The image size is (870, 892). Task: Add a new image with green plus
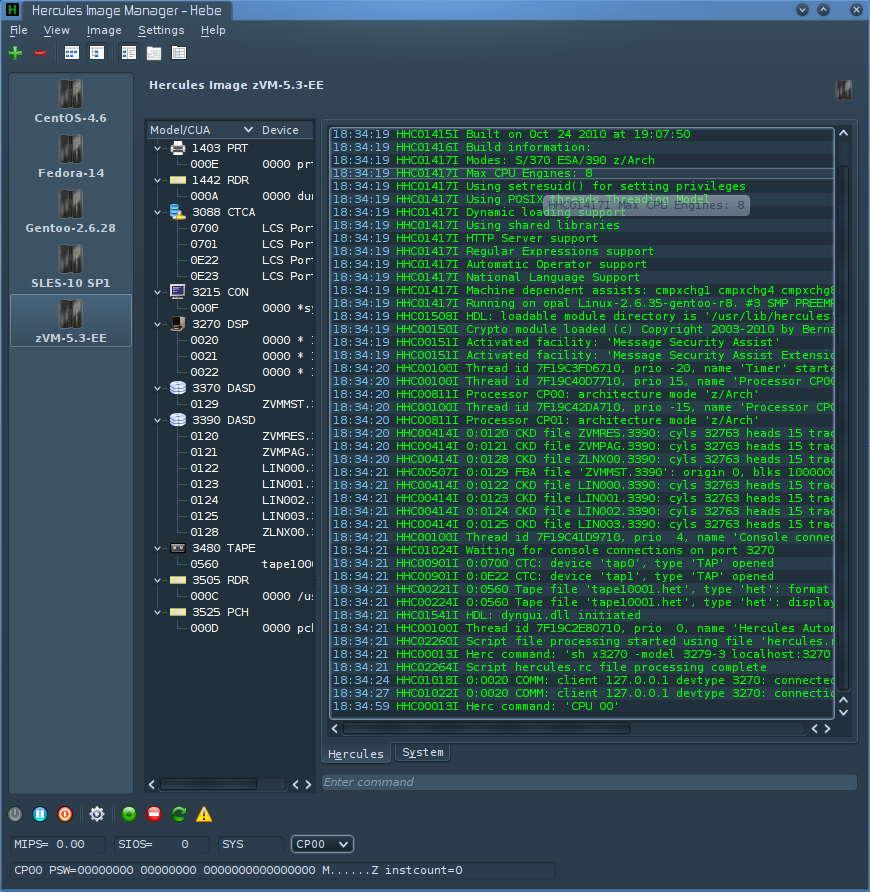(15, 53)
